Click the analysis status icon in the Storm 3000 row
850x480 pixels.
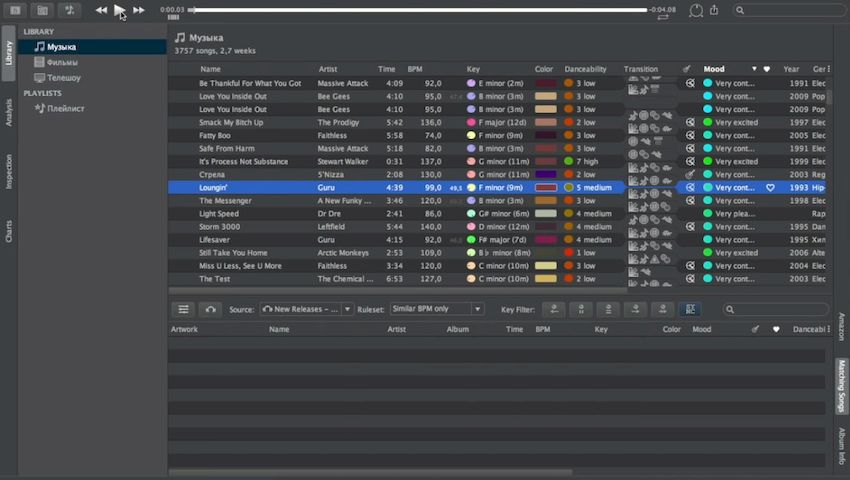coord(690,227)
